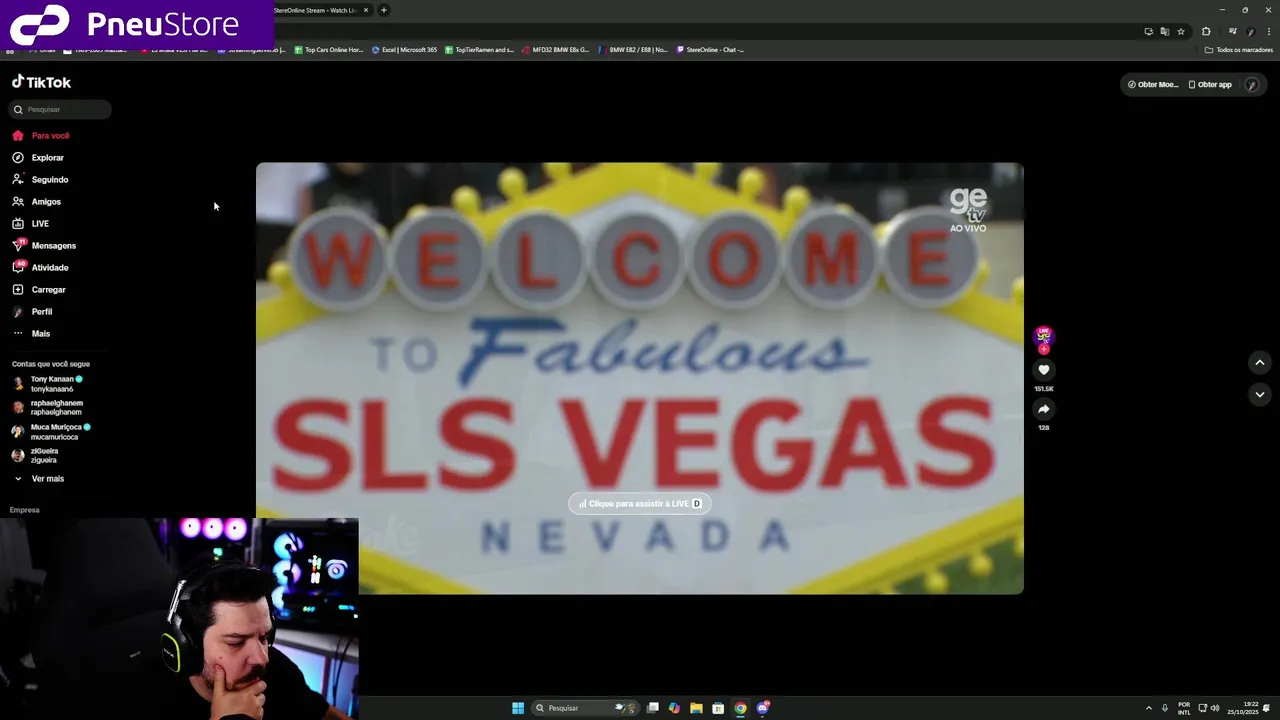Click Obter app button
1280x720 pixels.
[1210, 85]
